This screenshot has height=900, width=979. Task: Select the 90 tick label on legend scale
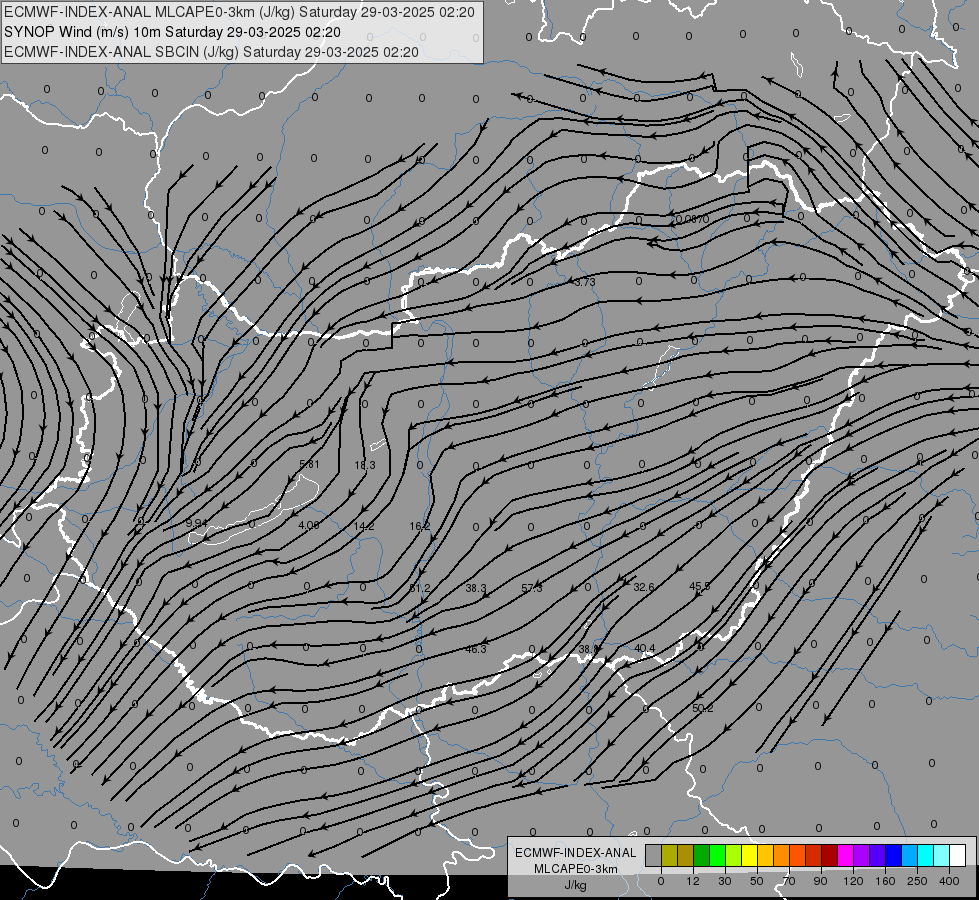coord(820,881)
